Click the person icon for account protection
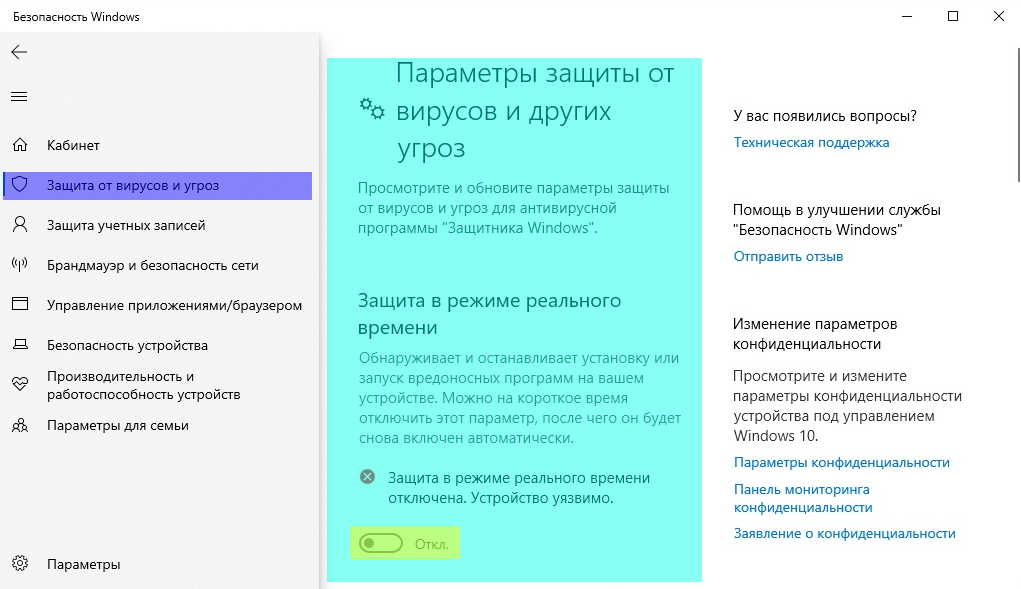The width and height of the screenshot is (1021, 589). (19, 225)
